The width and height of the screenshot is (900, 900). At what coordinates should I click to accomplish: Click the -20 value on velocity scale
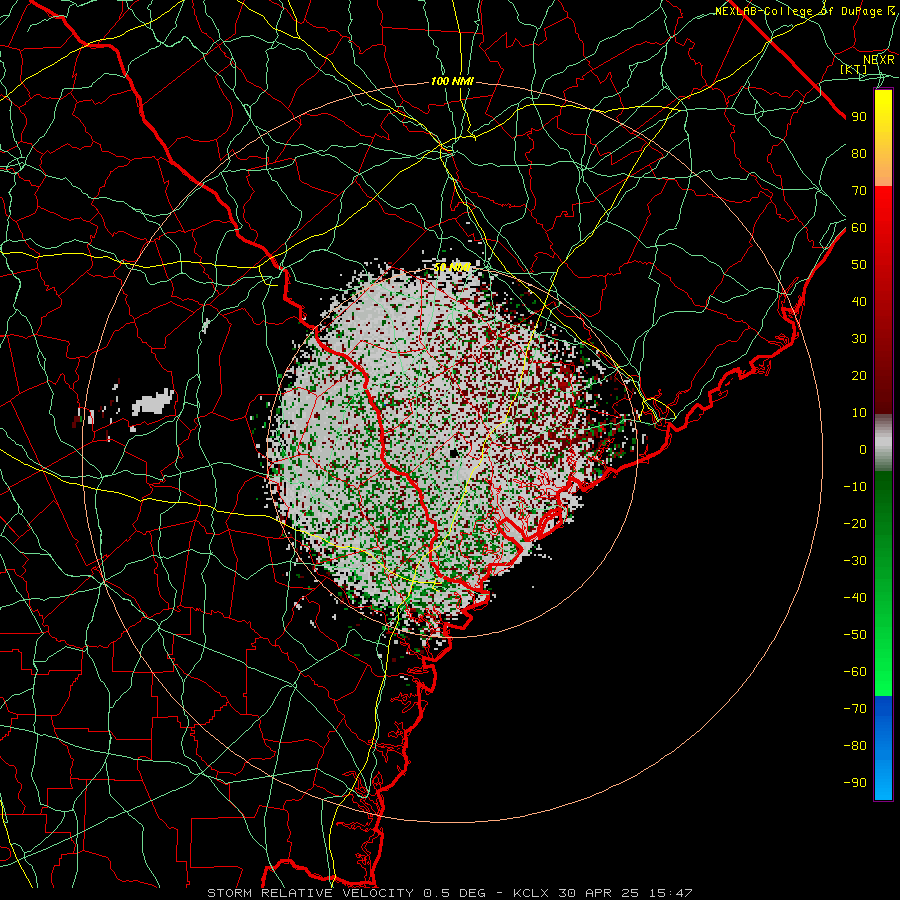pyautogui.click(x=855, y=524)
